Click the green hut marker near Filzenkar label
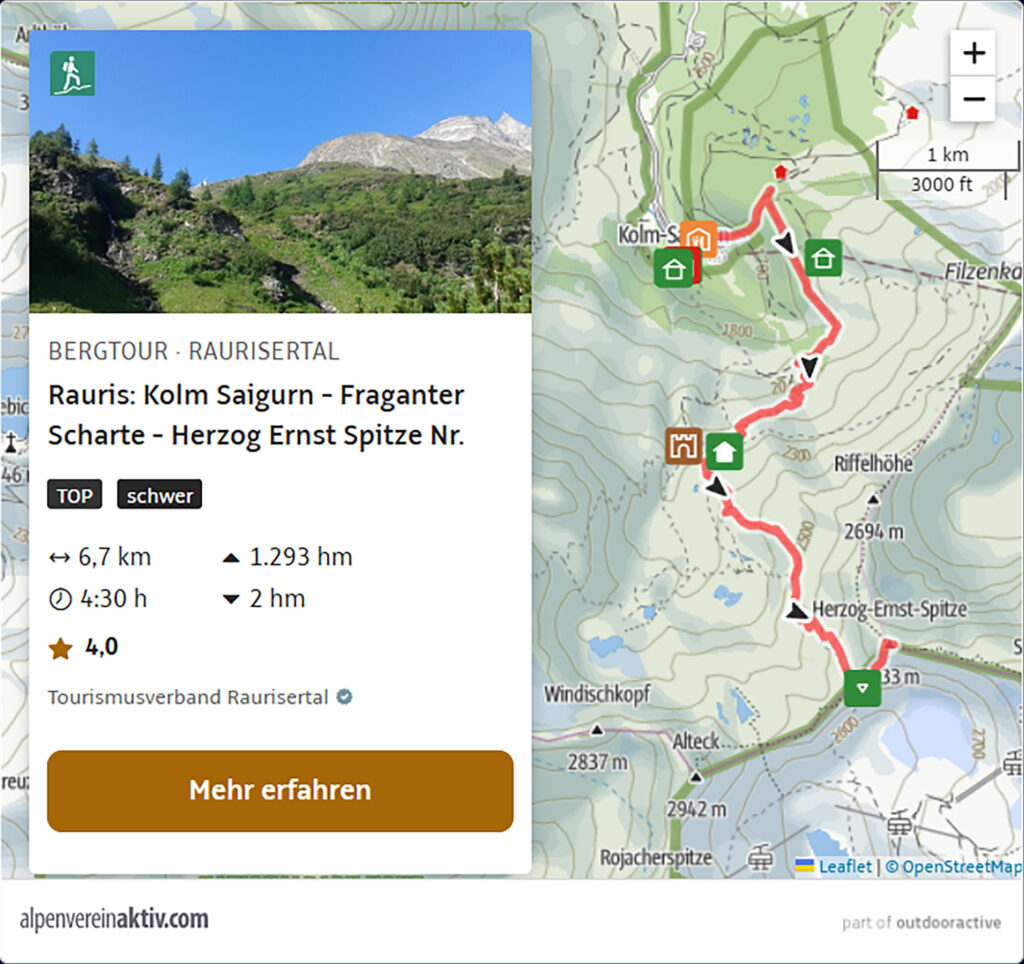This screenshot has width=1024, height=964. tap(823, 258)
